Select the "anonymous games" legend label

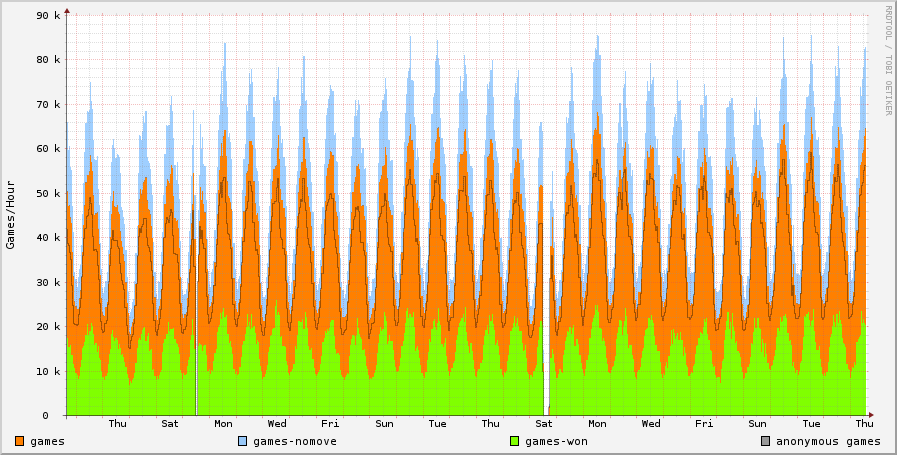point(828,441)
